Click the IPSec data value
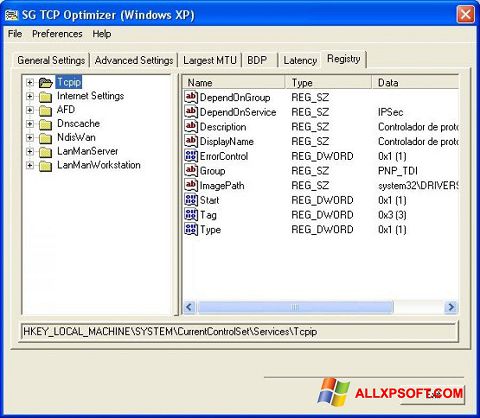 [x=390, y=112]
